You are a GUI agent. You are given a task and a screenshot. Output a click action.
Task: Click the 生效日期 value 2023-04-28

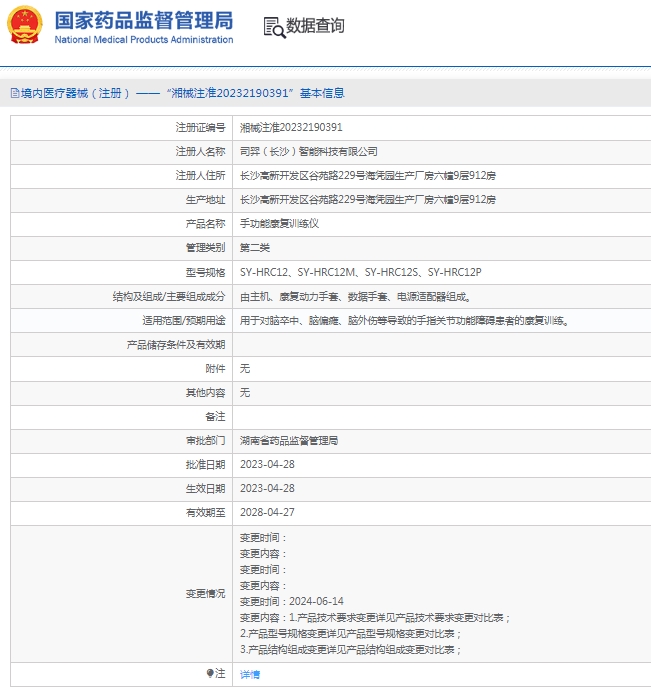267,489
